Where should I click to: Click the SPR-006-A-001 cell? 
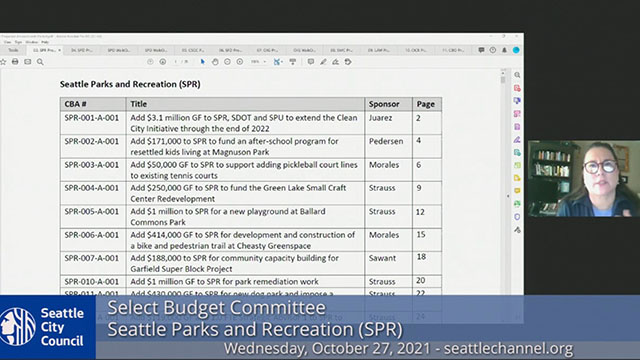click(93, 240)
